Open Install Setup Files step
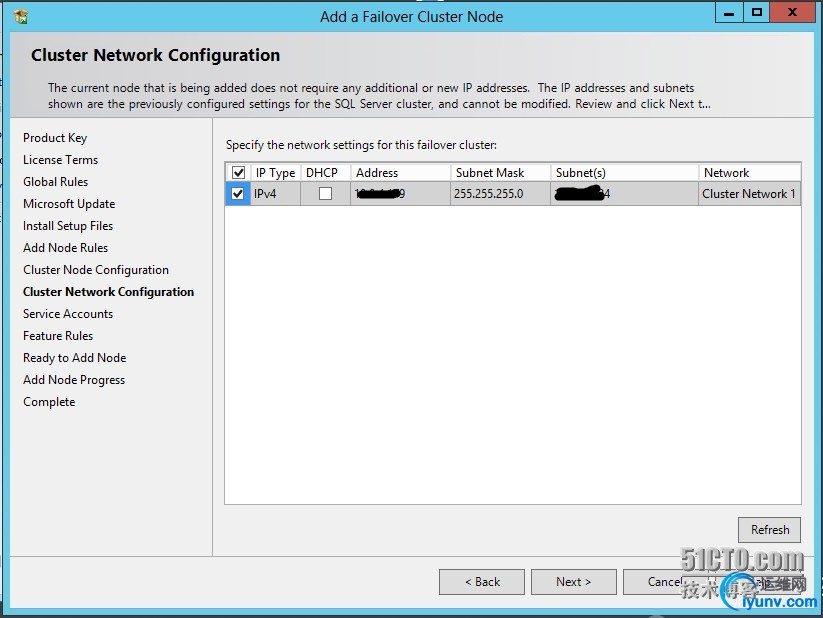 click(68, 226)
